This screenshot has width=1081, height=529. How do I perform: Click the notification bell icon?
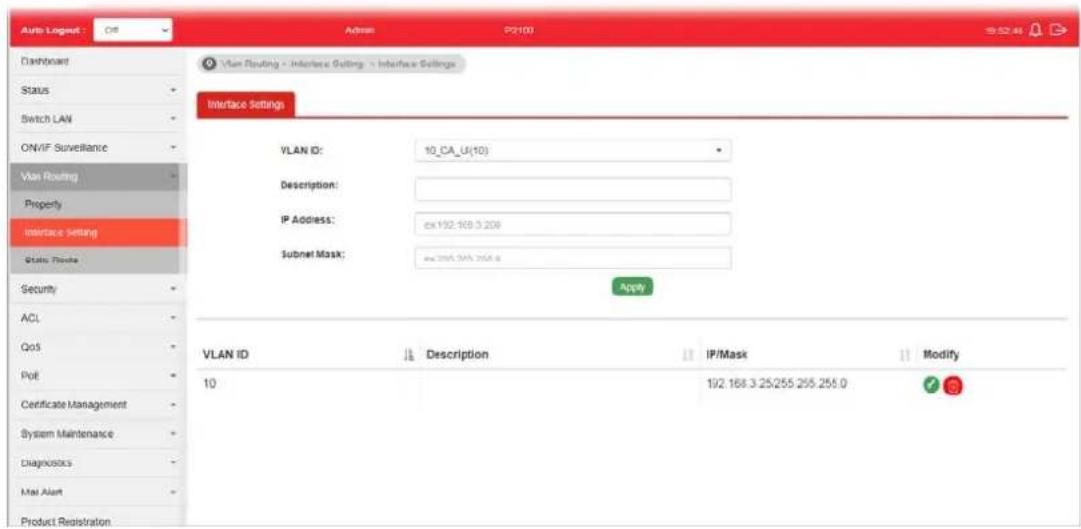tap(1035, 30)
